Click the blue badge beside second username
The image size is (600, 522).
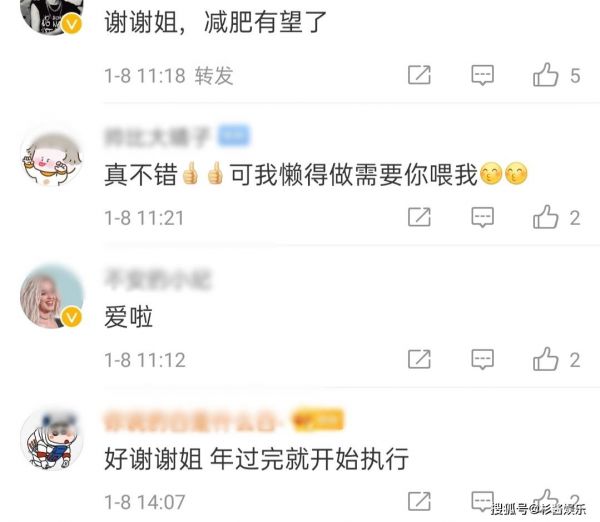tap(234, 136)
